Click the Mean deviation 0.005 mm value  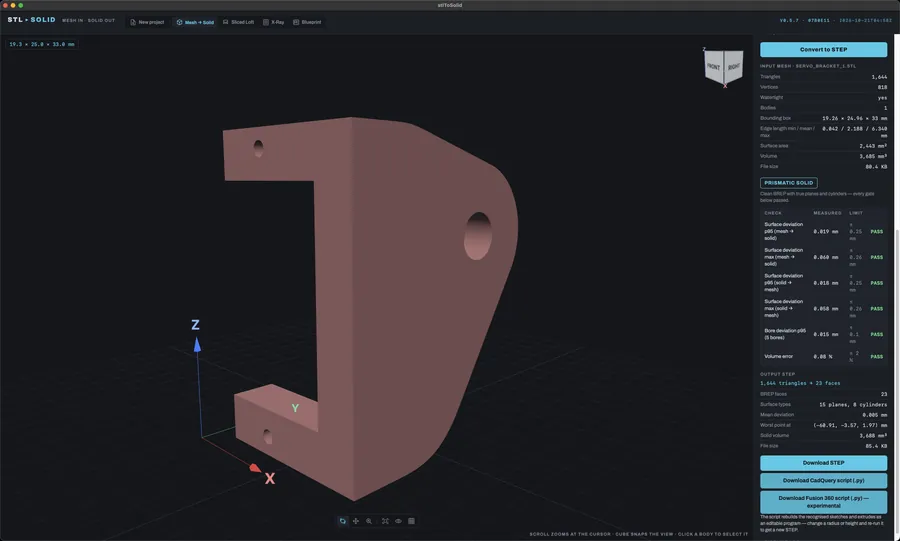pos(874,415)
